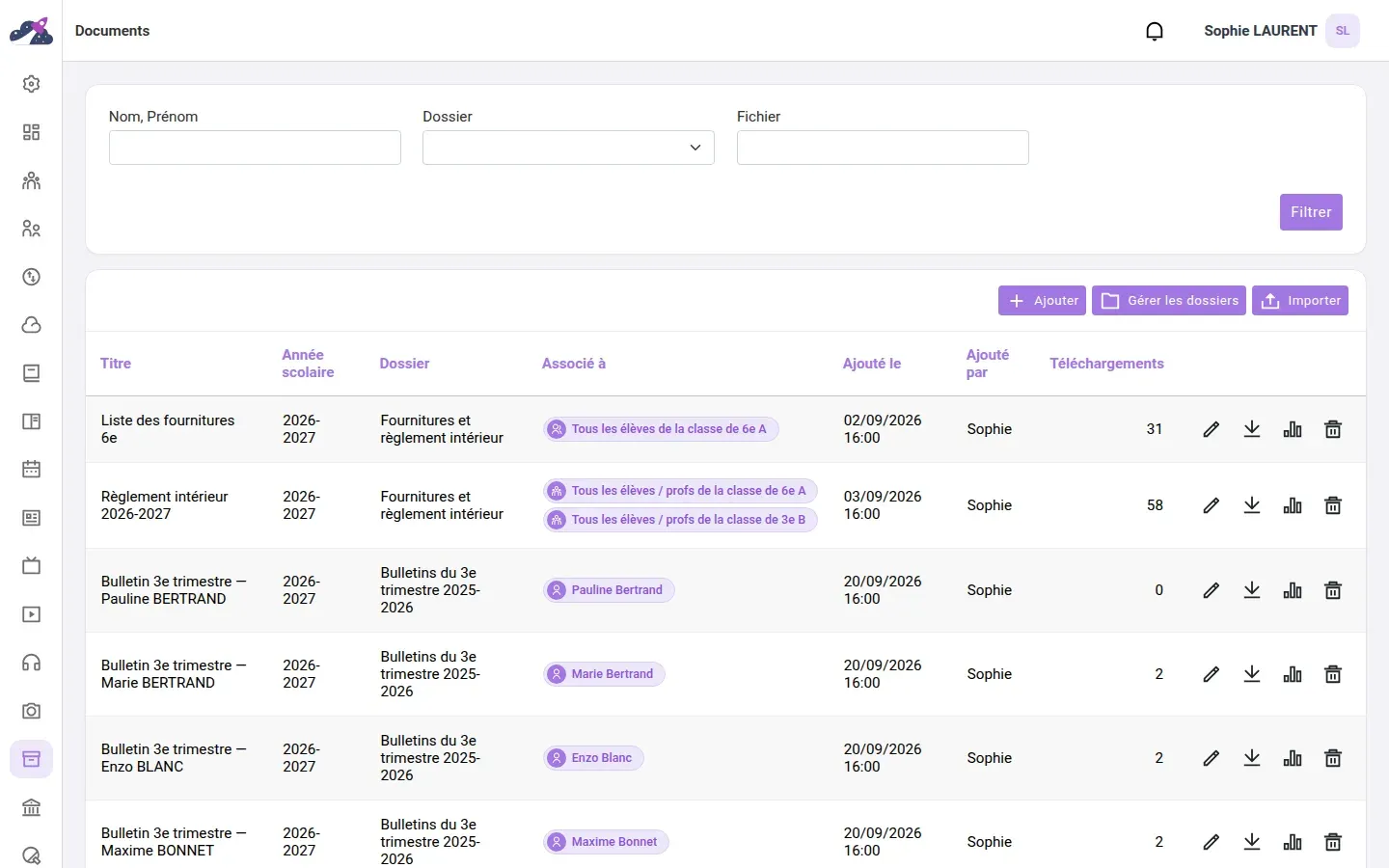Click the Ajouter button
1389x868 pixels.
[x=1042, y=301]
